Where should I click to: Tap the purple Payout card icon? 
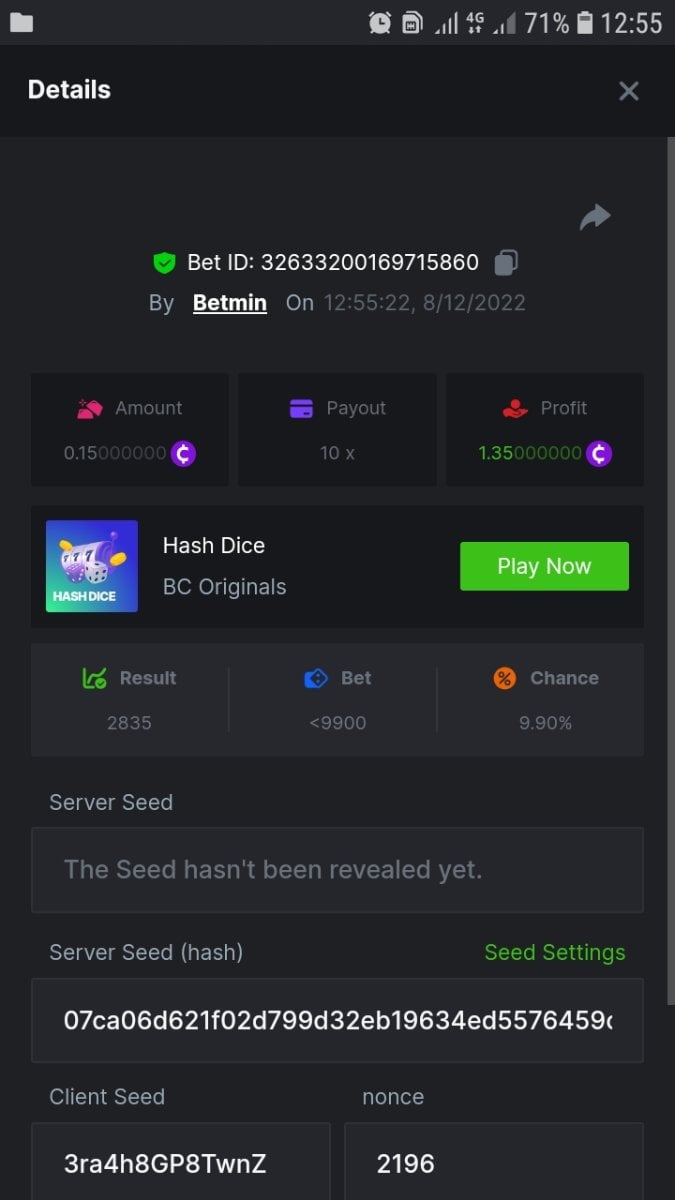coord(301,408)
